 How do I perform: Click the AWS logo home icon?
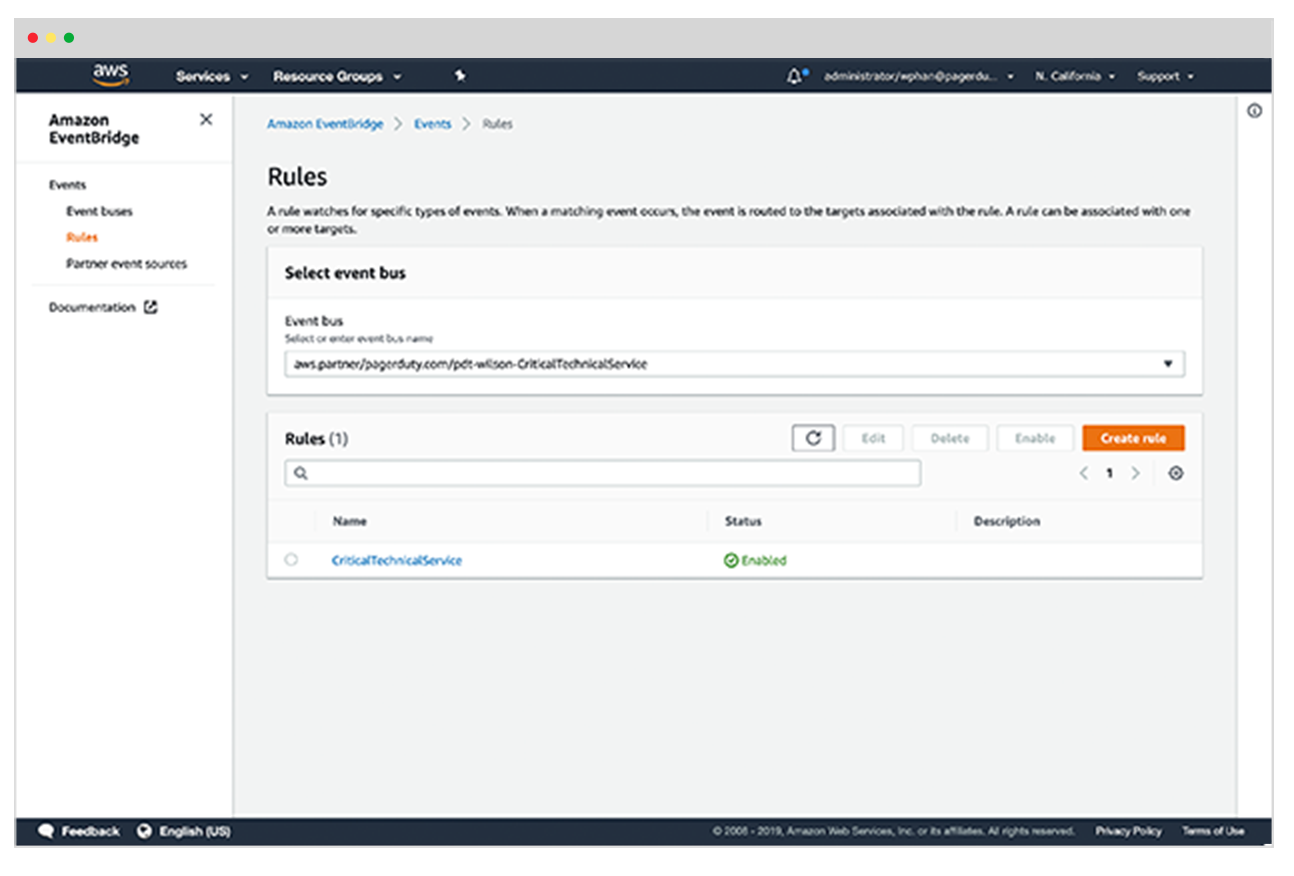[x=110, y=75]
